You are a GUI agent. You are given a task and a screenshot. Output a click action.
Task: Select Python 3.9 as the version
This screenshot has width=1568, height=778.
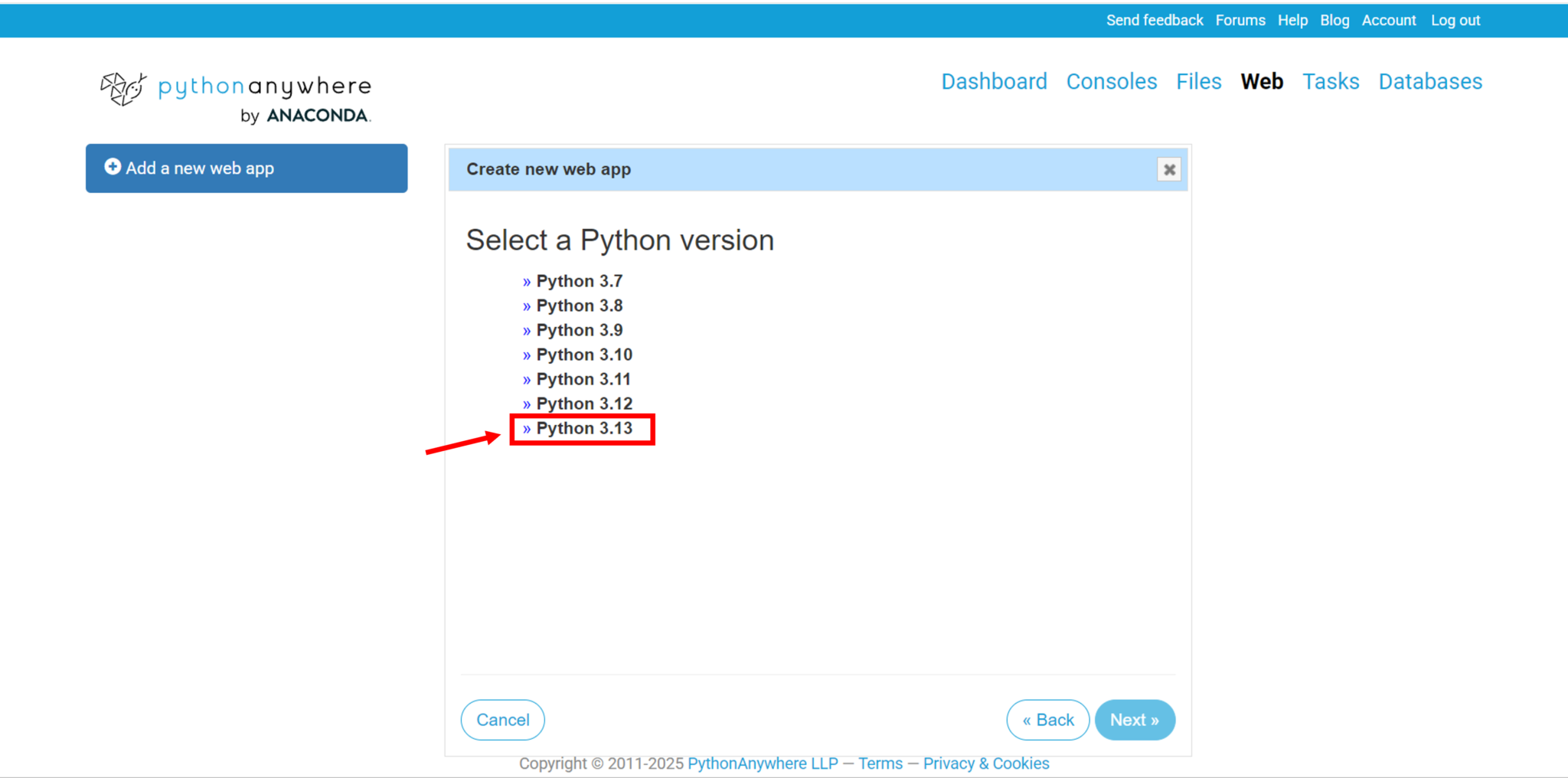(579, 330)
